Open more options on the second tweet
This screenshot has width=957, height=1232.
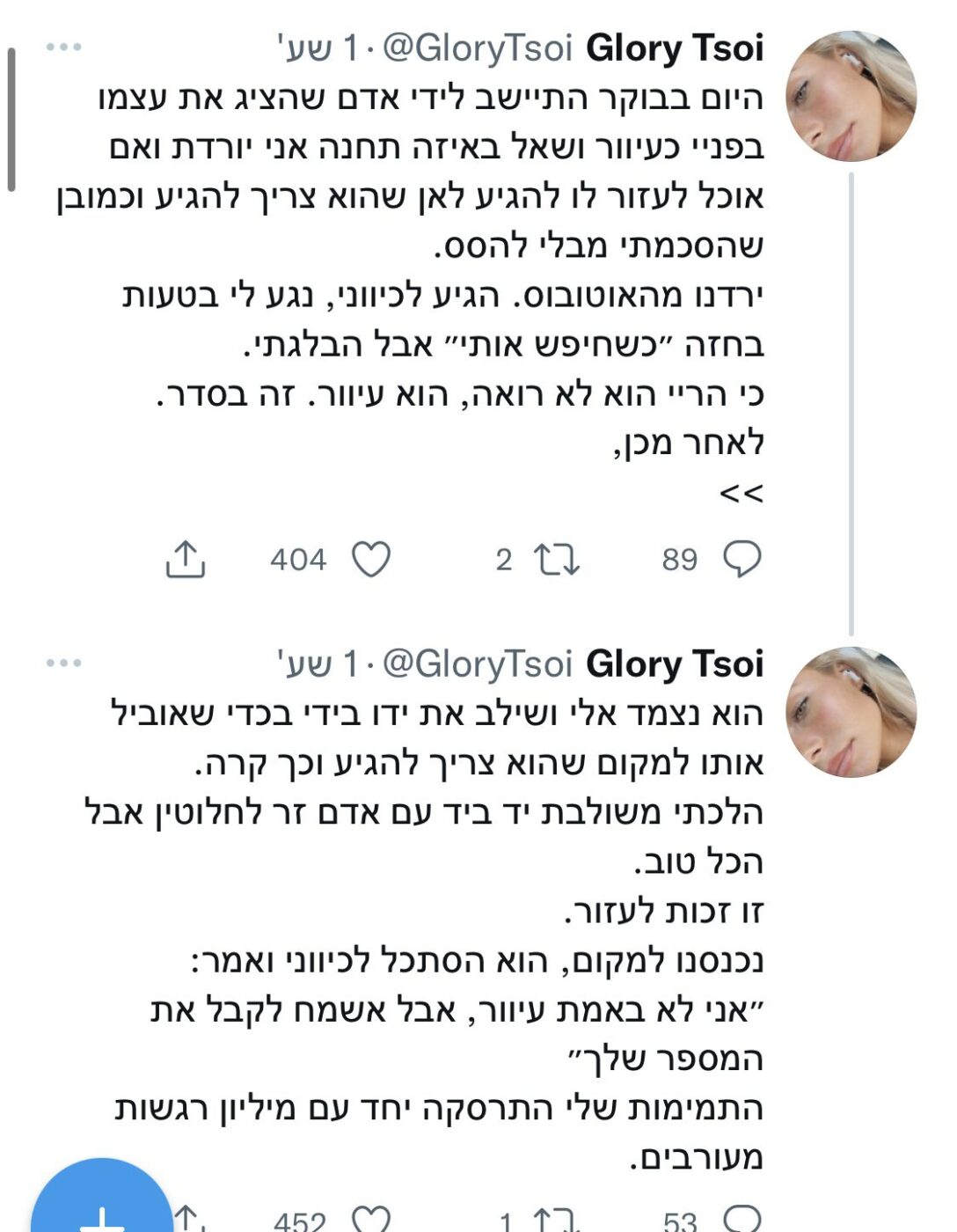[x=63, y=663]
